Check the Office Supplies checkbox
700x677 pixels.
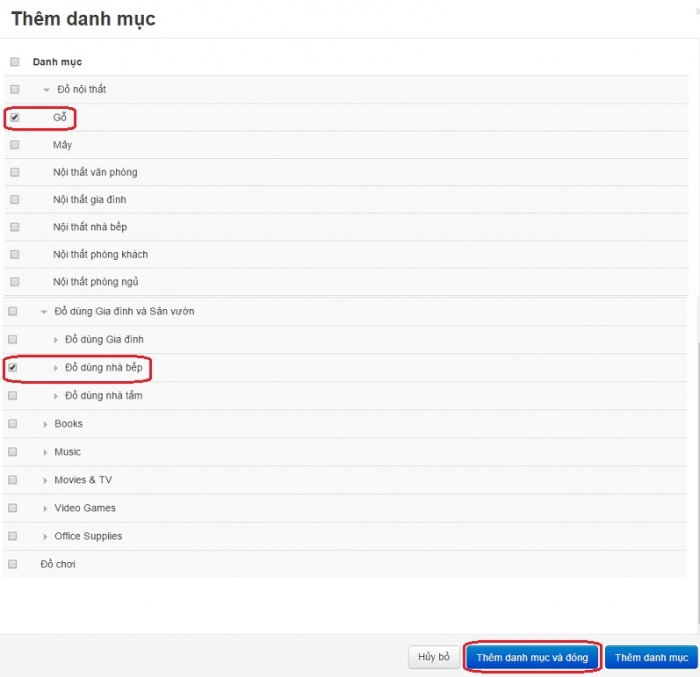pyautogui.click(x=12, y=536)
